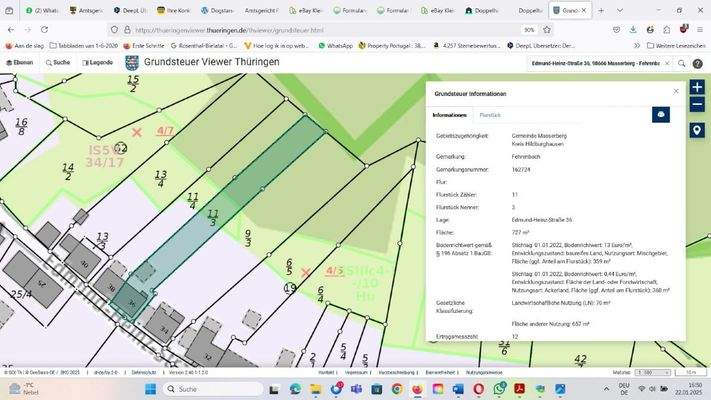Select the Informationen tab
Image resolution: width=711 pixels, height=400 pixels.
tap(450, 116)
